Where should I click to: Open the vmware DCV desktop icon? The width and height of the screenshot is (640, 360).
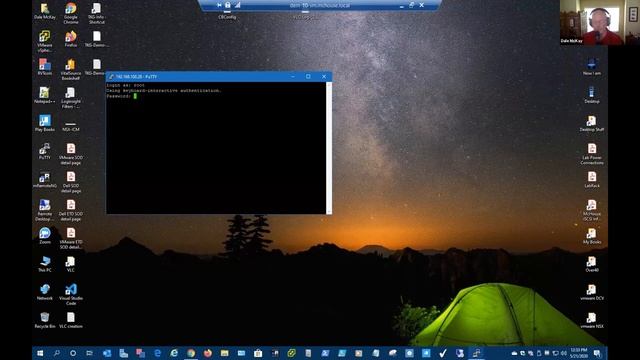coord(592,292)
